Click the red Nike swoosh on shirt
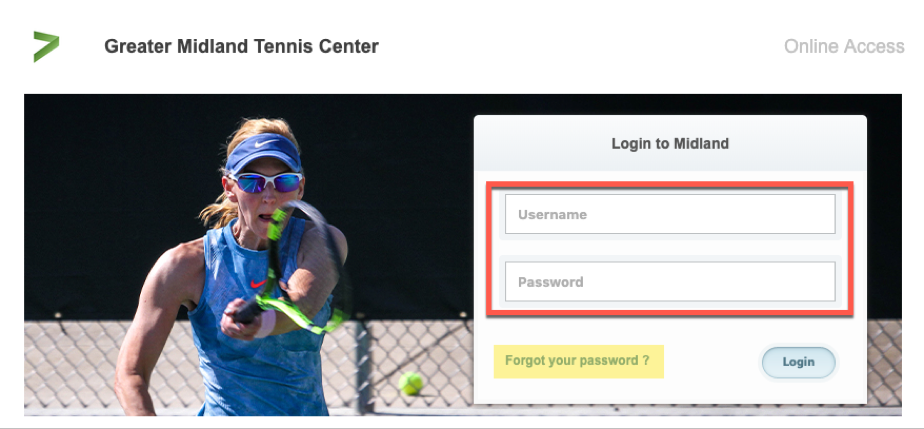This screenshot has height=429, width=924. coord(258,283)
